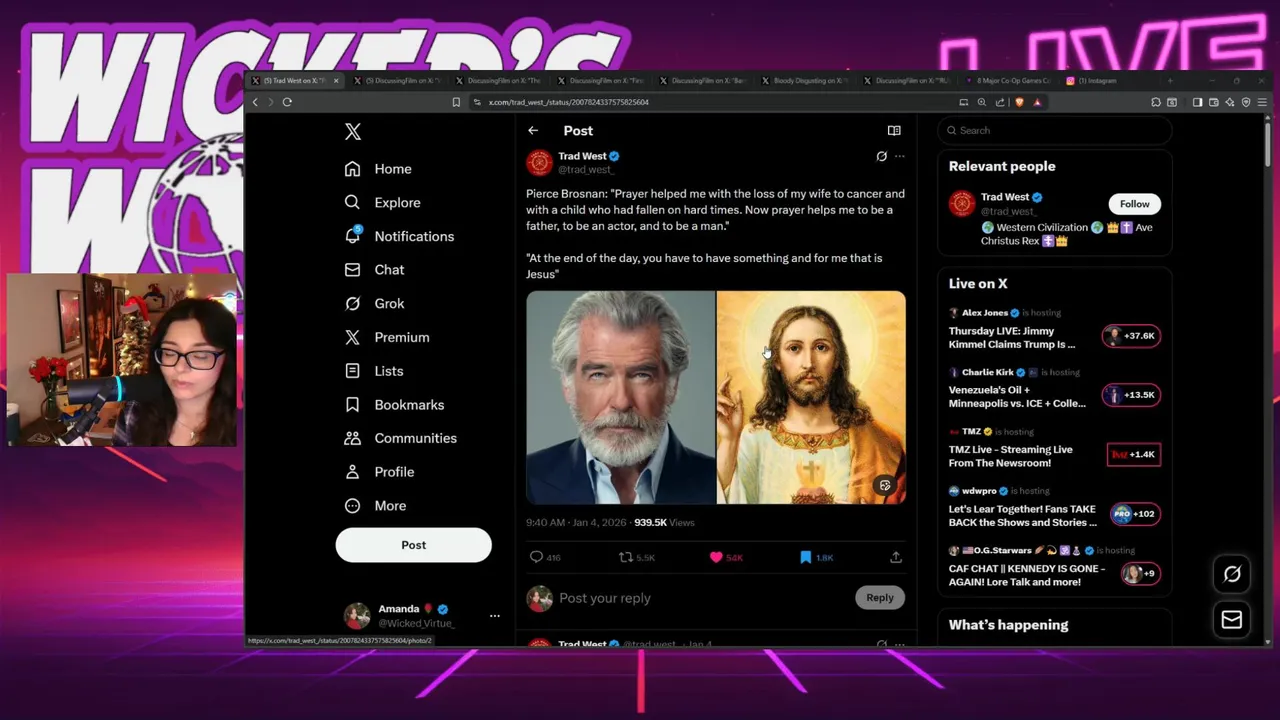The image size is (1280, 720).
Task: Reload the page in browser
Action: coord(287,102)
